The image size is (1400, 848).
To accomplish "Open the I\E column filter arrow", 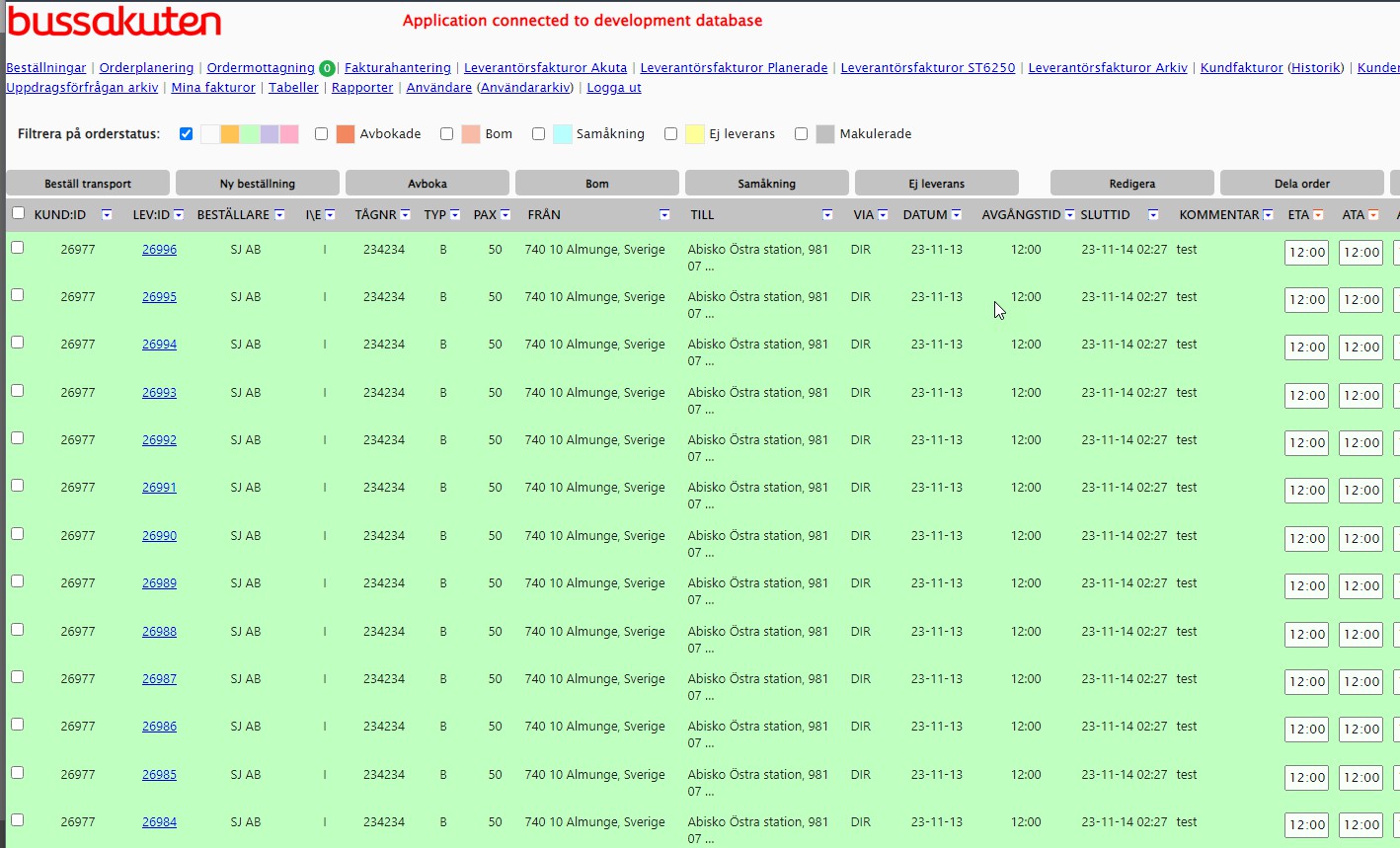I will tap(330, 215).
